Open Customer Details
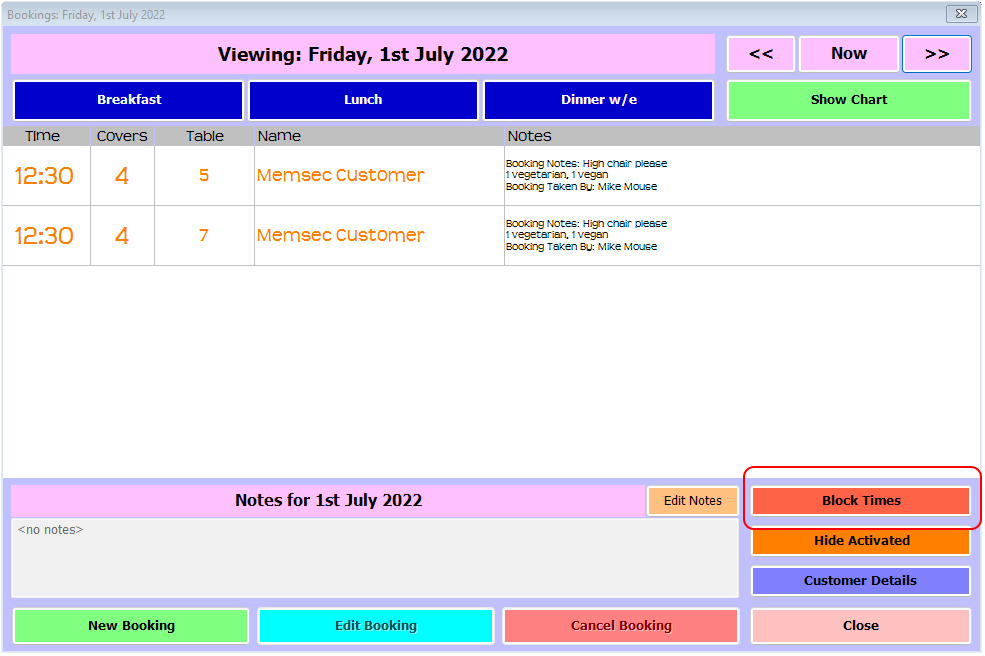This screenshot has width=985, height=656. click(x=861, y=581)
